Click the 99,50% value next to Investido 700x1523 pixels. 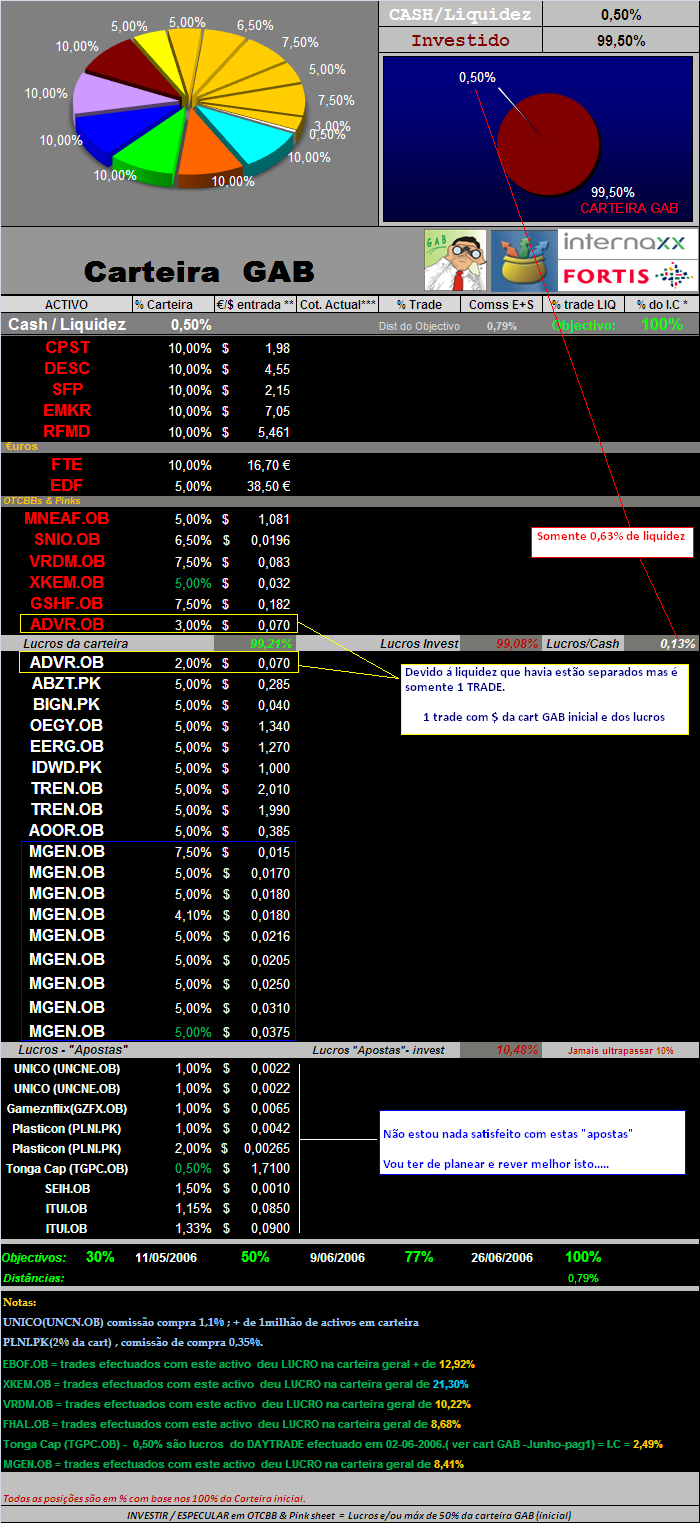(621, 40)
